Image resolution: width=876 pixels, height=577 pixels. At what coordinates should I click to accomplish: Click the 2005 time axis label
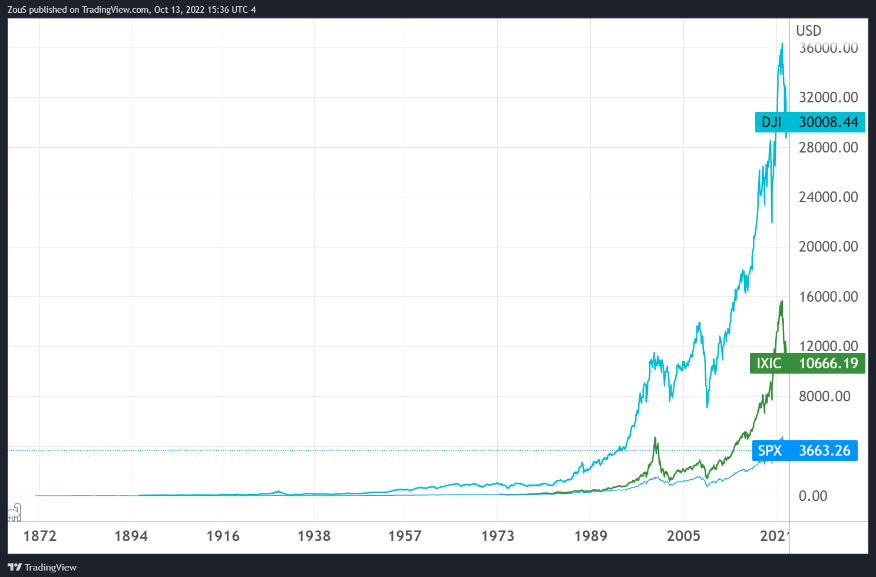pos(683,536)
